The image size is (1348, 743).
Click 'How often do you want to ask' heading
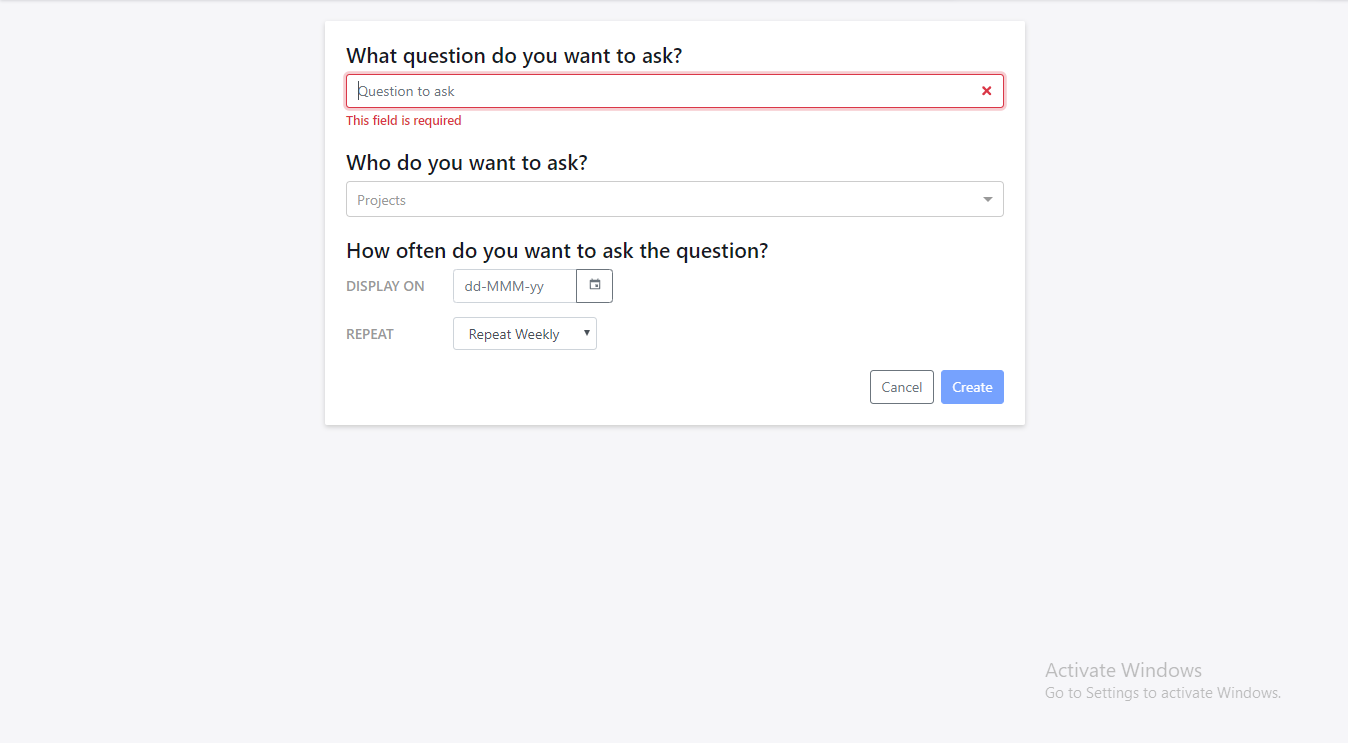[557, 251]
